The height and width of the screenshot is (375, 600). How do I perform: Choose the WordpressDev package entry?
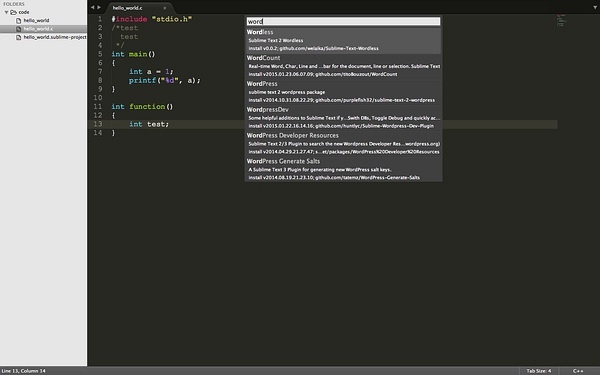pos(343,117)
